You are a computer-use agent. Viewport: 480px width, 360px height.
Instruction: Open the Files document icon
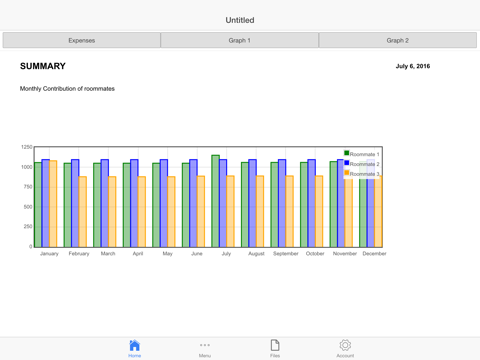275,345
